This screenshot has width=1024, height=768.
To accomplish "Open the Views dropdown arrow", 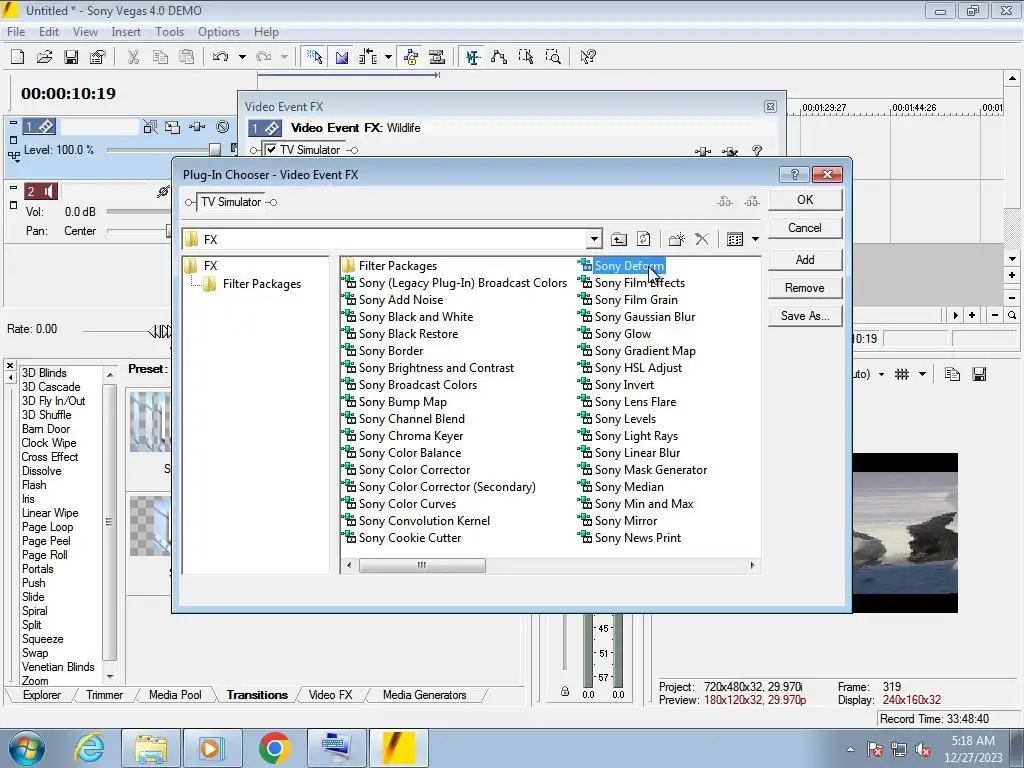I will (x=755, y=239).
